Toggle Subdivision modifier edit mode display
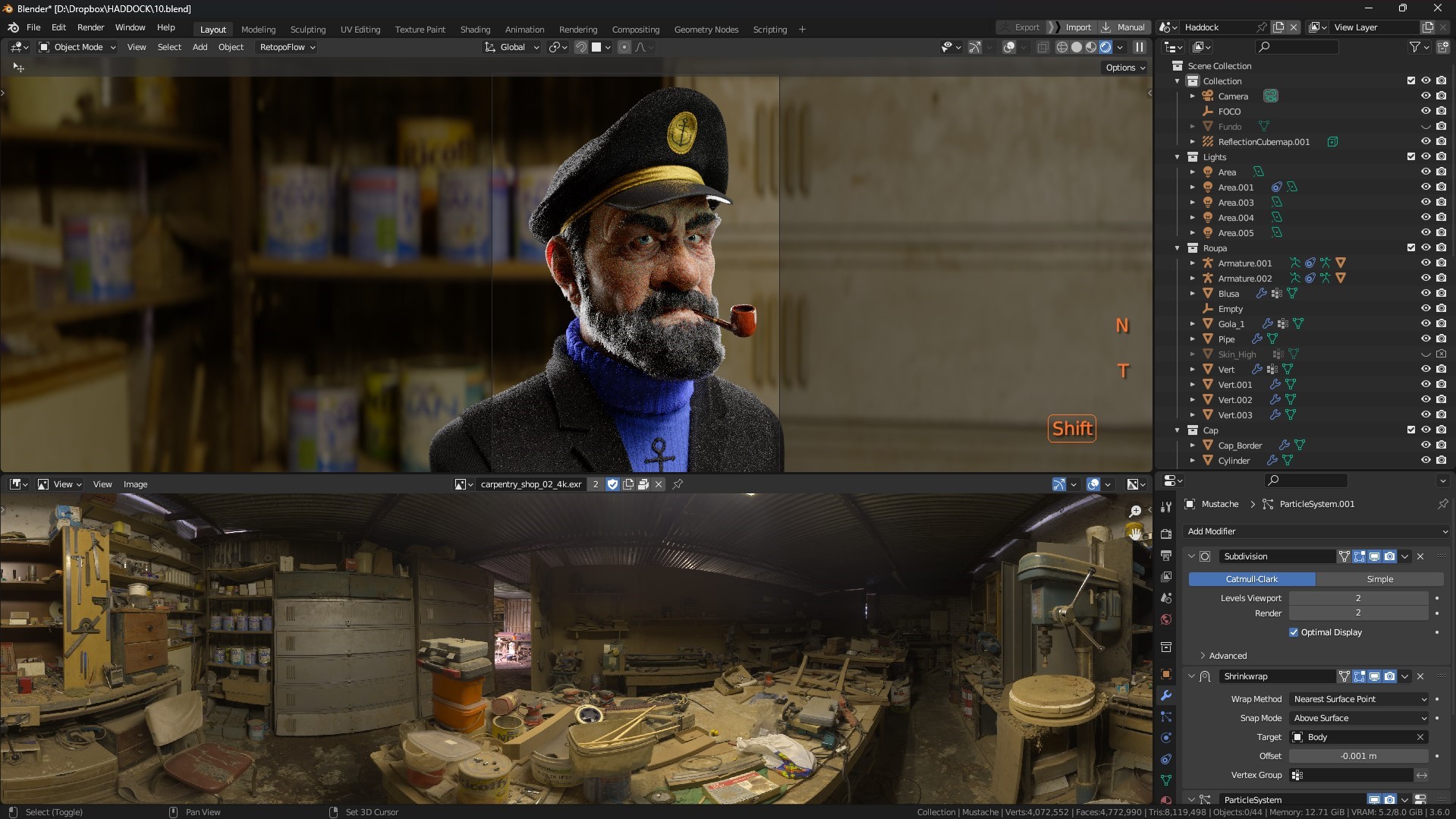The height and width of the screenshot is (819, 1456). coord(1359,556)
